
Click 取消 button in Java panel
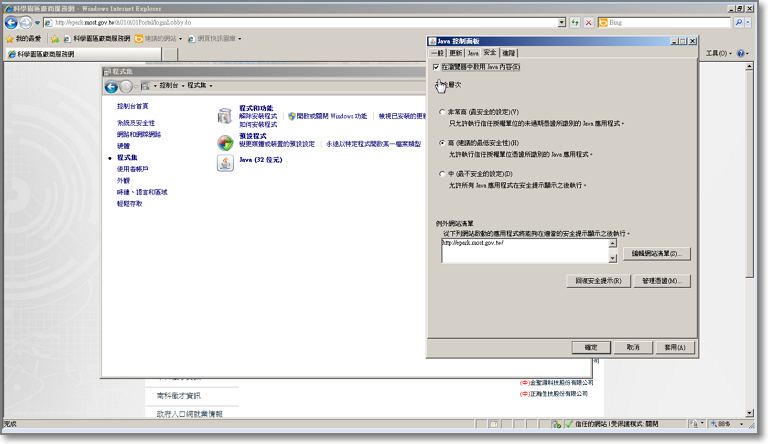633,347
